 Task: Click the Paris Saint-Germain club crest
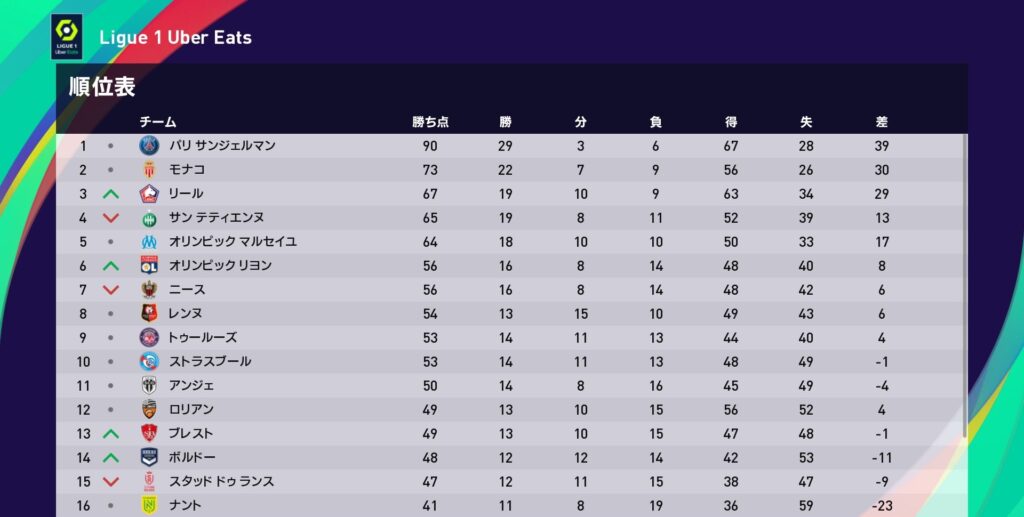pyautogui.click(x=149, y=146)
